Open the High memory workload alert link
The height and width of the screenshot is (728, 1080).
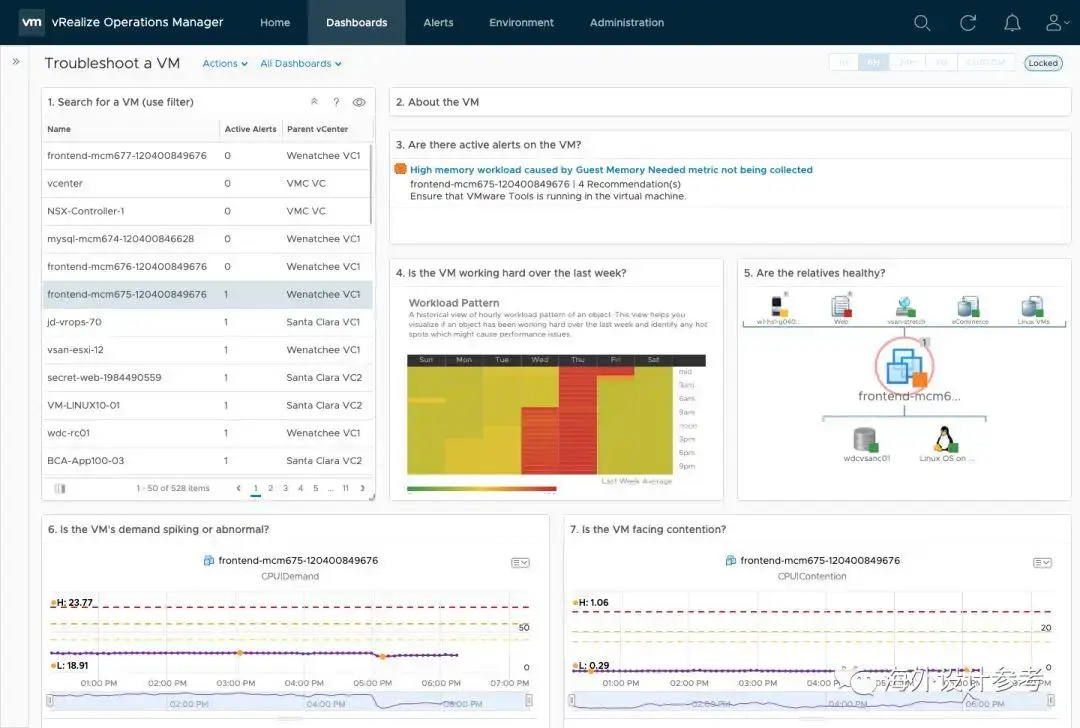point(611,169)
